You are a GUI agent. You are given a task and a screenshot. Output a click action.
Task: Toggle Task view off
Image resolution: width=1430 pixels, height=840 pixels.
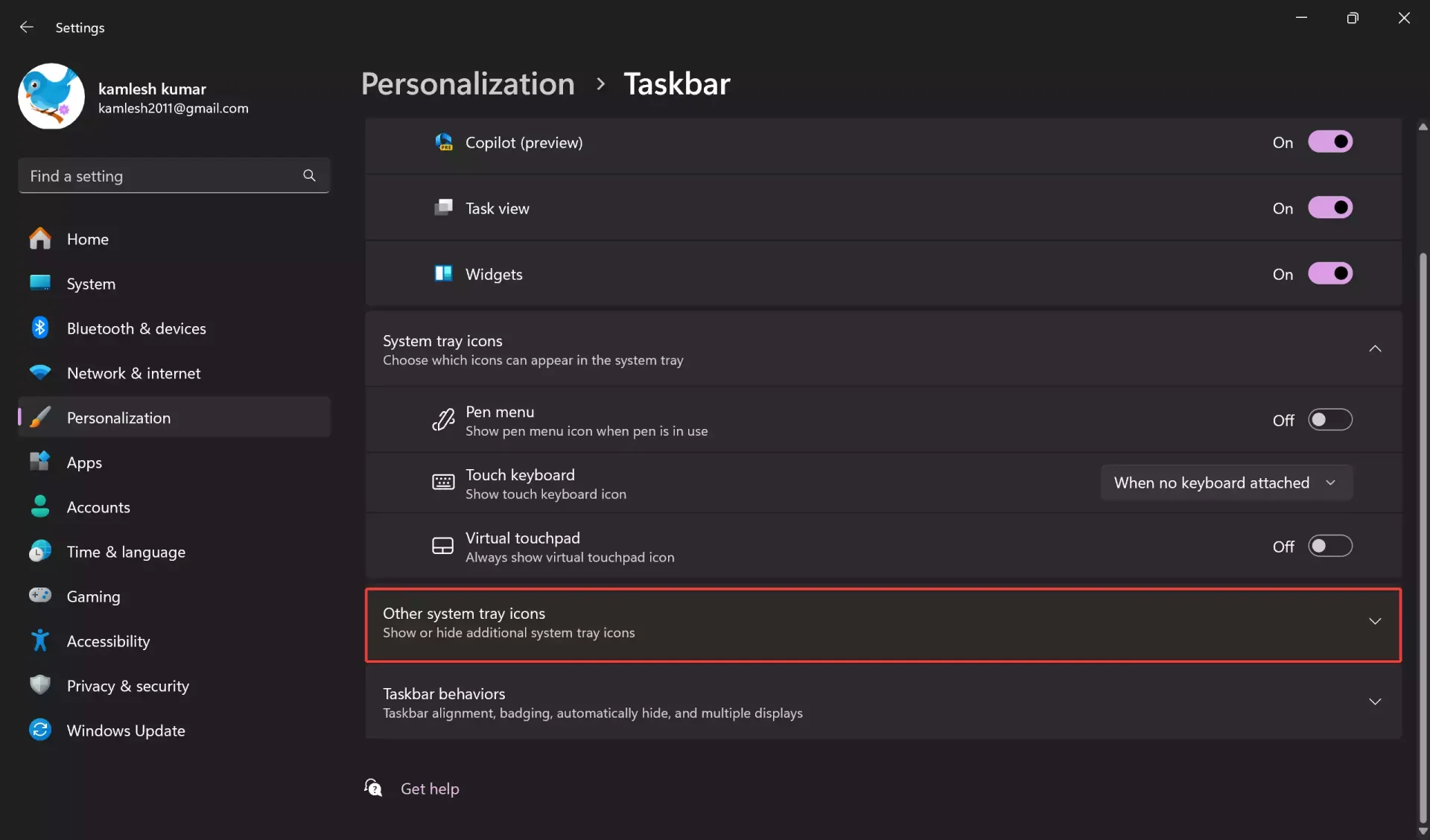coord(1330,207)
